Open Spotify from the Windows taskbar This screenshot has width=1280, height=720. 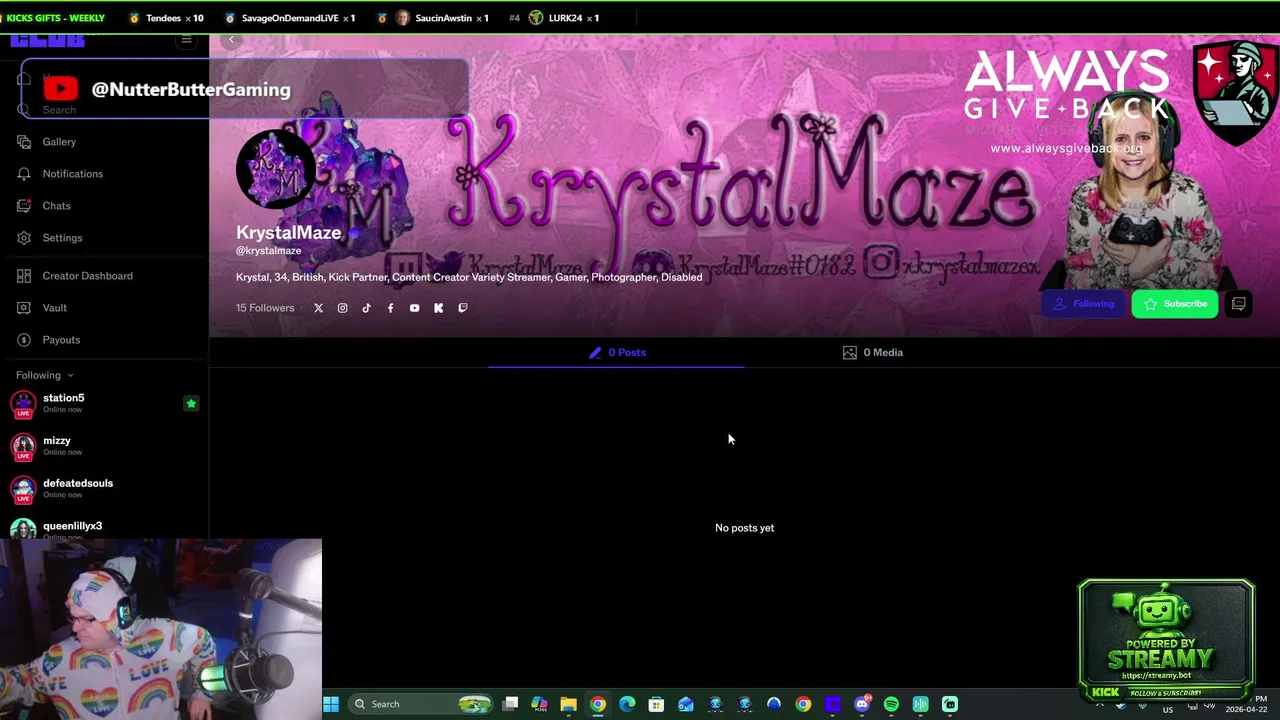click(x=891, y=704)
